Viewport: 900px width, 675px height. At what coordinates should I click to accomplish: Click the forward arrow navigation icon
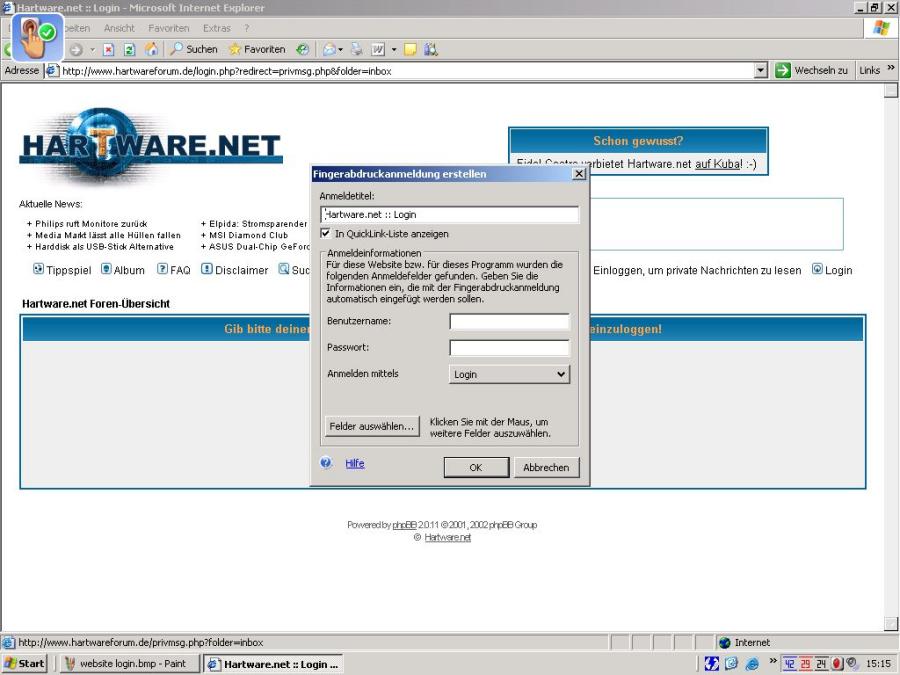coord(76,50)
